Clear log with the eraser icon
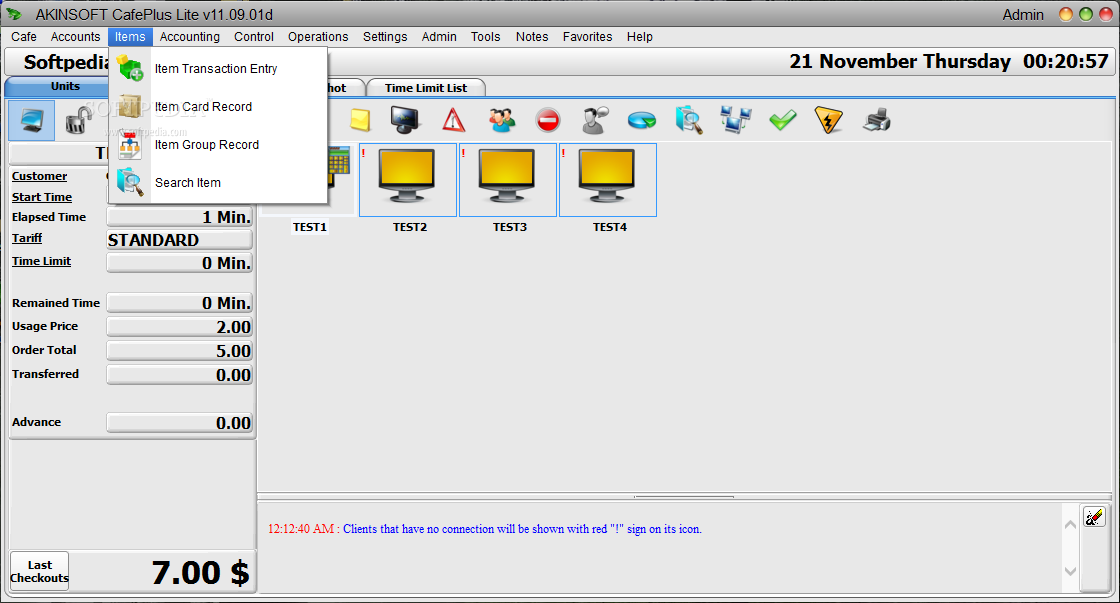 click(1094, 517)
